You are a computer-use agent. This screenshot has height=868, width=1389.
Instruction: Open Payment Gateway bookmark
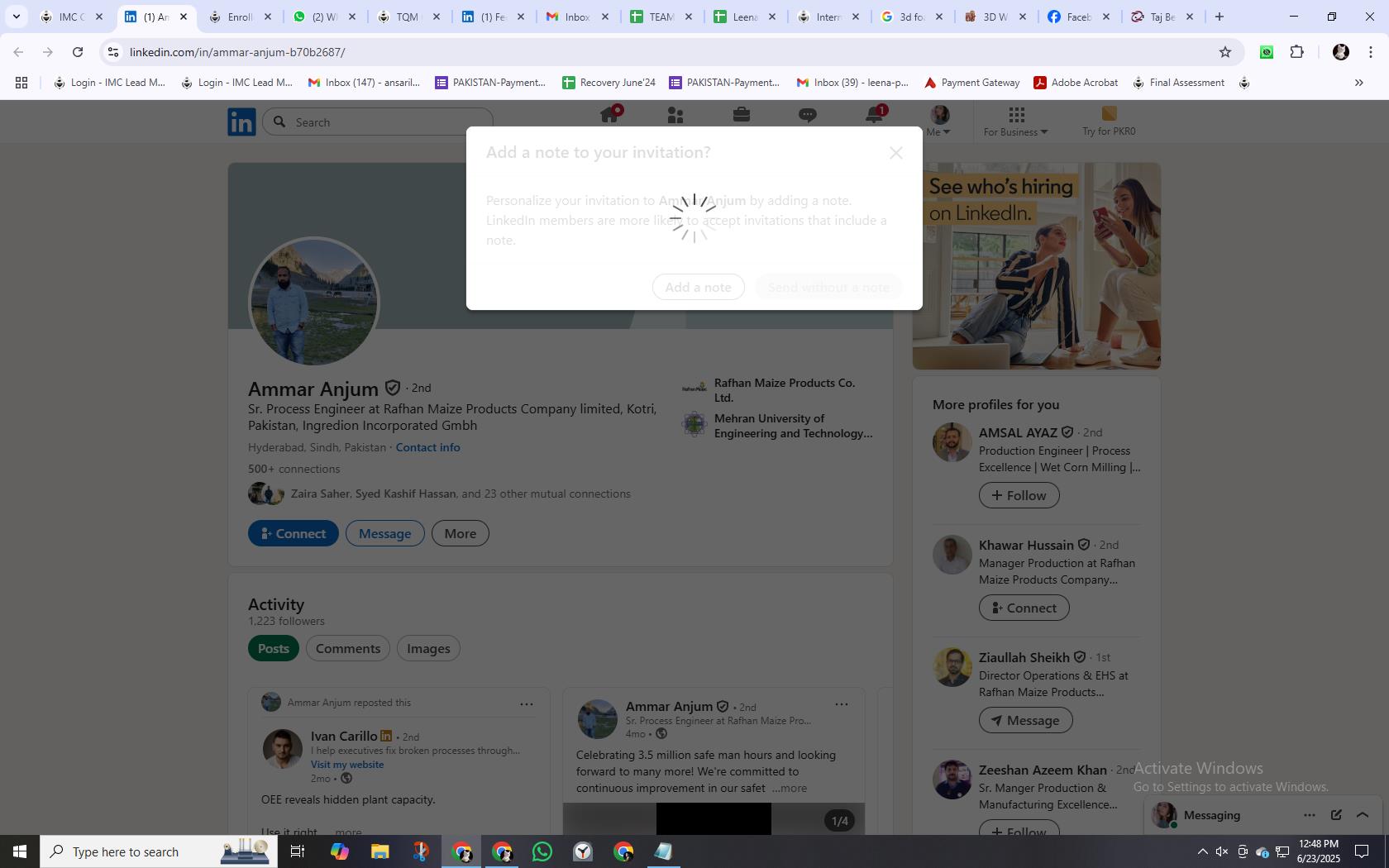point(971,83)
